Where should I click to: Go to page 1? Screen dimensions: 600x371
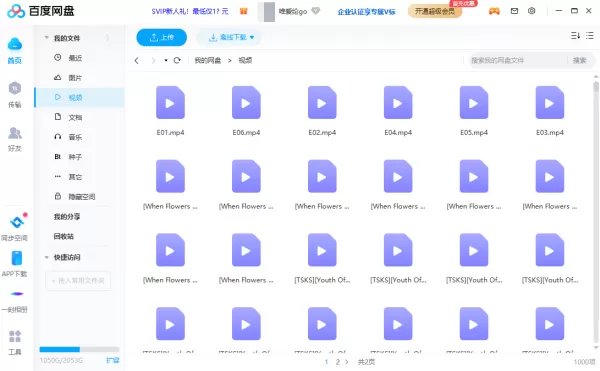point(326,362)
